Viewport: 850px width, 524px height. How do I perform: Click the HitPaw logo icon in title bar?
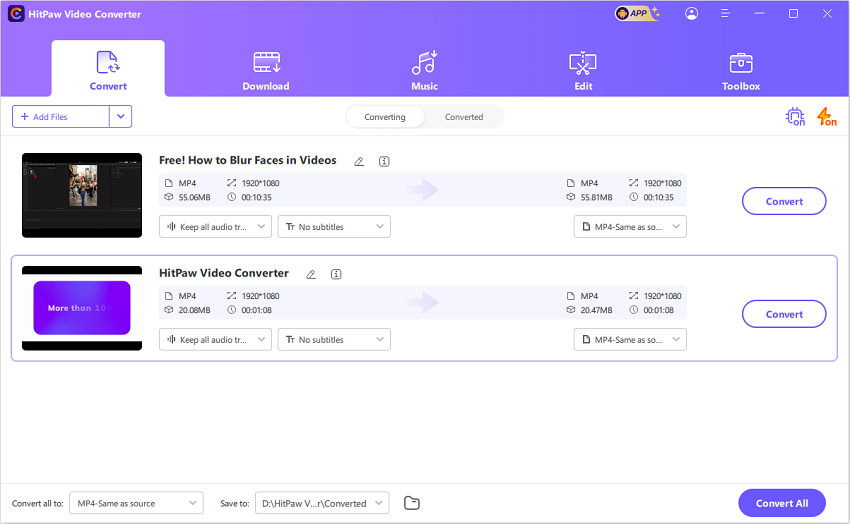[x=16, y=14]
